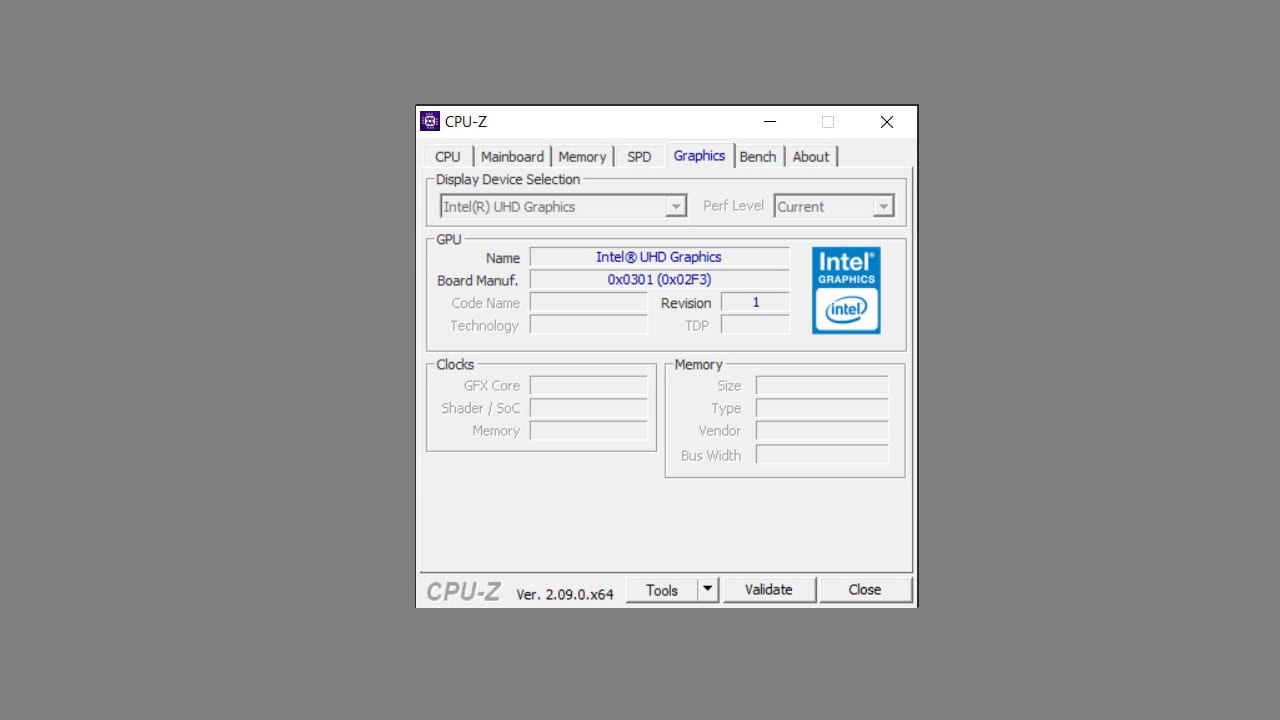Select the Graphics tab

[699, 156]
